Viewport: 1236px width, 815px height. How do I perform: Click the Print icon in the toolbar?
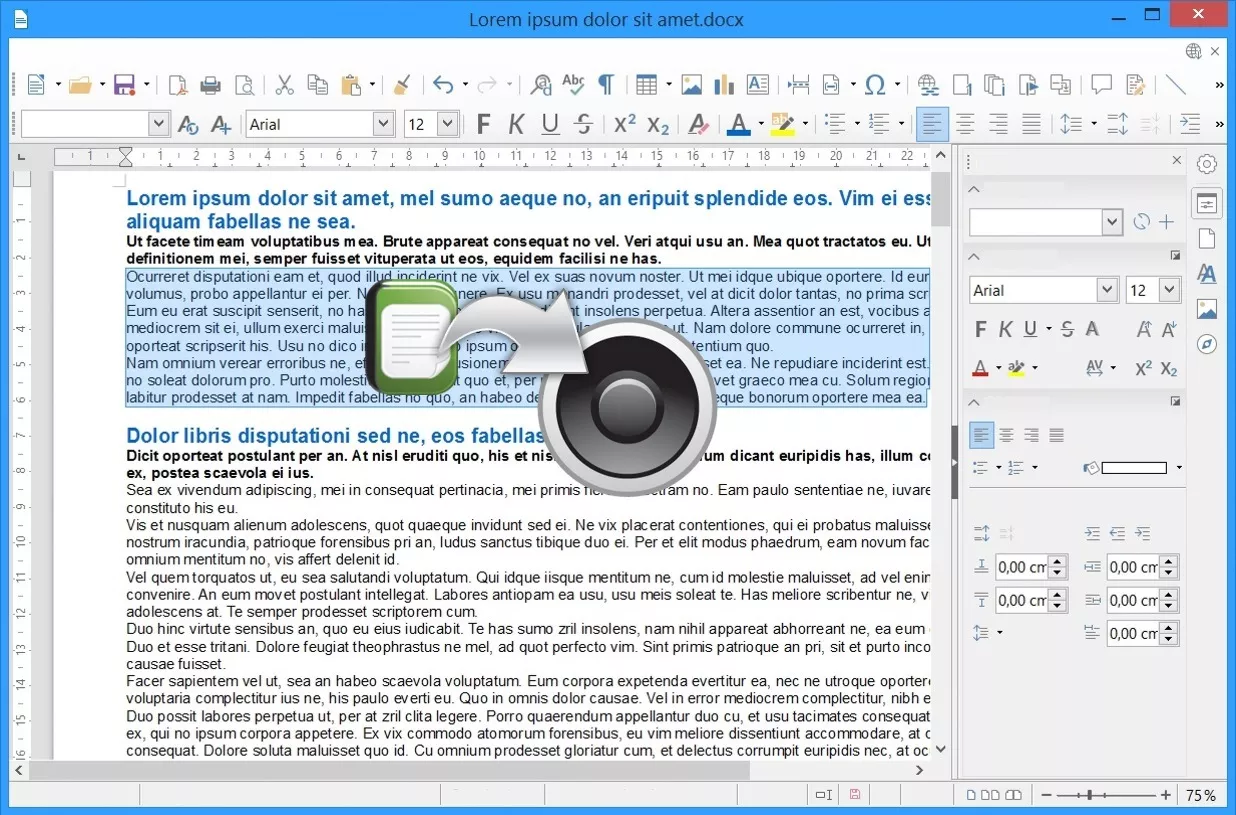coord(210,85)
